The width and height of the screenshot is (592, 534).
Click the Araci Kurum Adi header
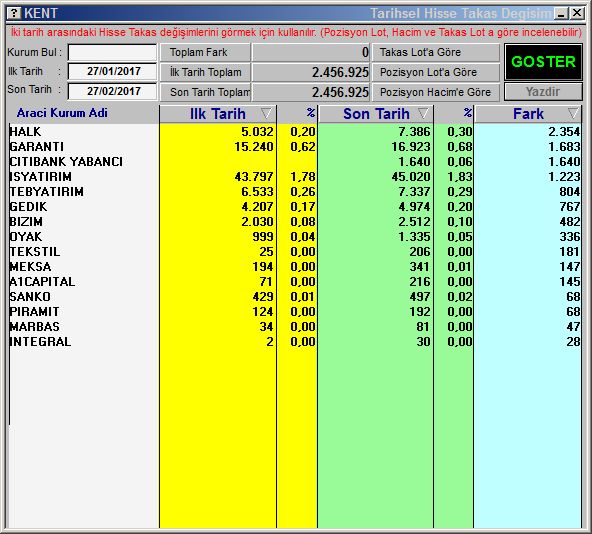click(x=62, y=113)
